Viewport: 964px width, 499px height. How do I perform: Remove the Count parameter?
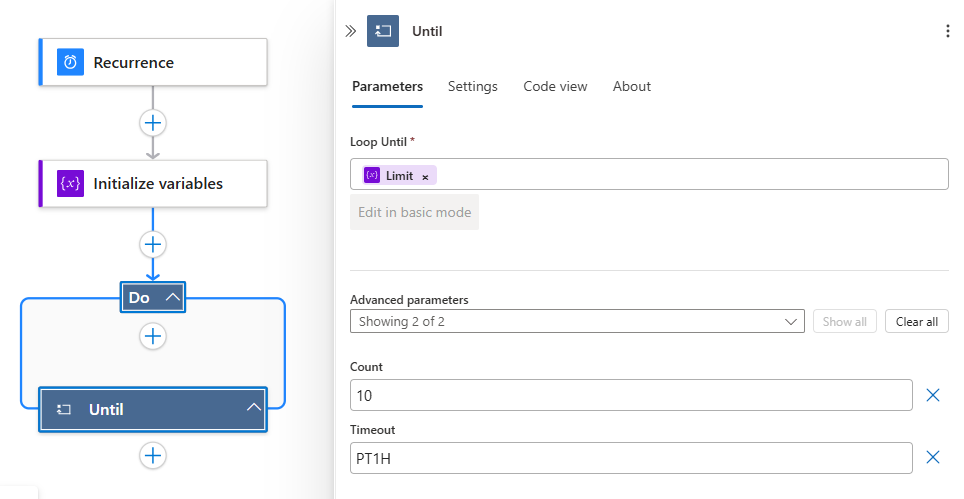coord(933,395)
